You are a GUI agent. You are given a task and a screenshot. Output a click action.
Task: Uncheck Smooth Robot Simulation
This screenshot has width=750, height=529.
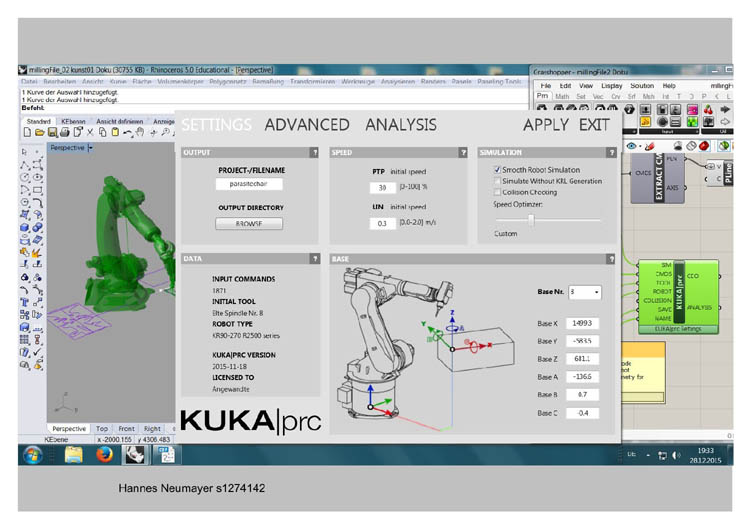tap(497, 170)
